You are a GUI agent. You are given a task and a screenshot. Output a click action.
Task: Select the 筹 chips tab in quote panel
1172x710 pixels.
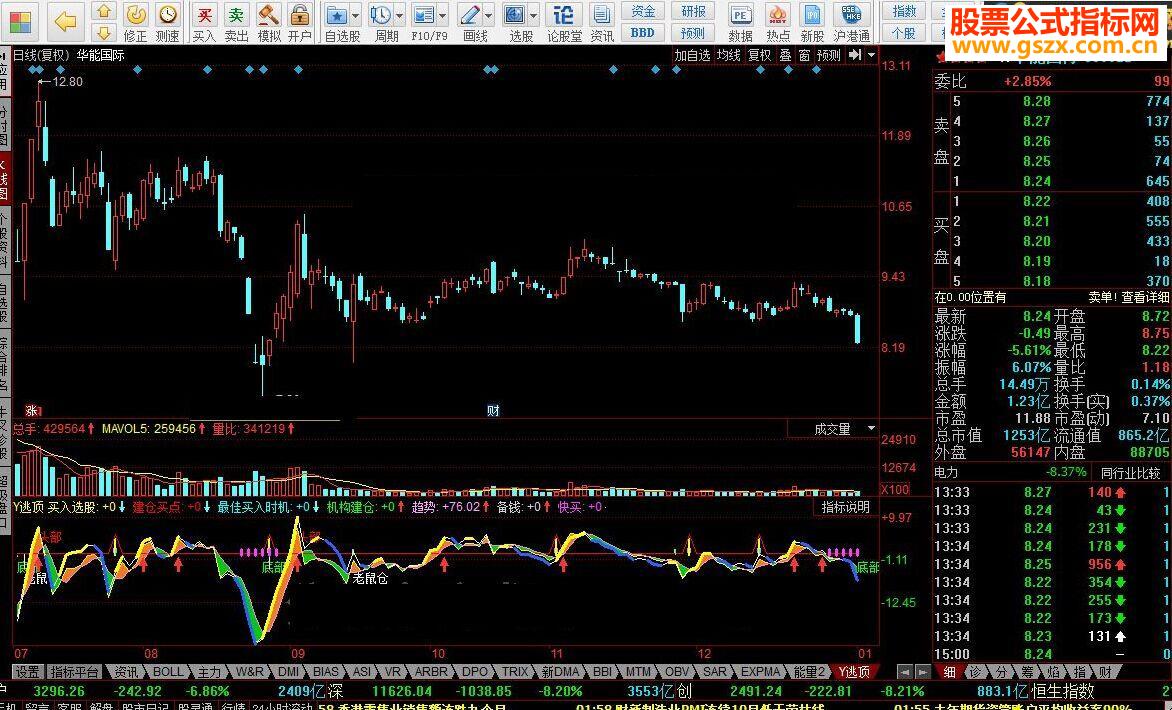click(x=1027, y=673)
